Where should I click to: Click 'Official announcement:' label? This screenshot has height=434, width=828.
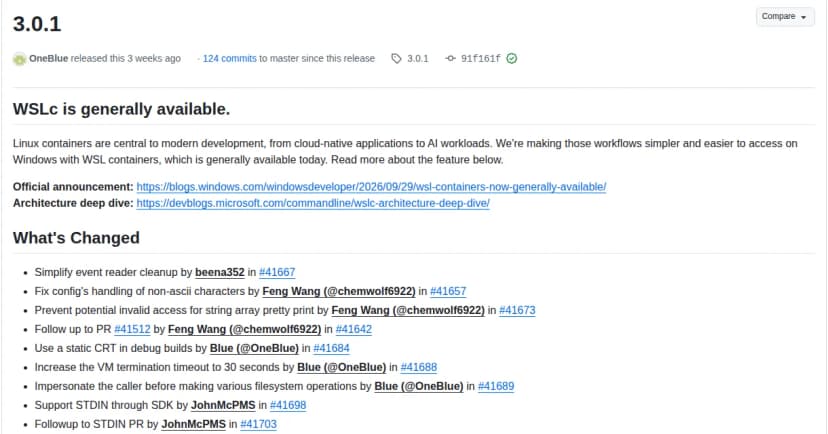[73, 187]
